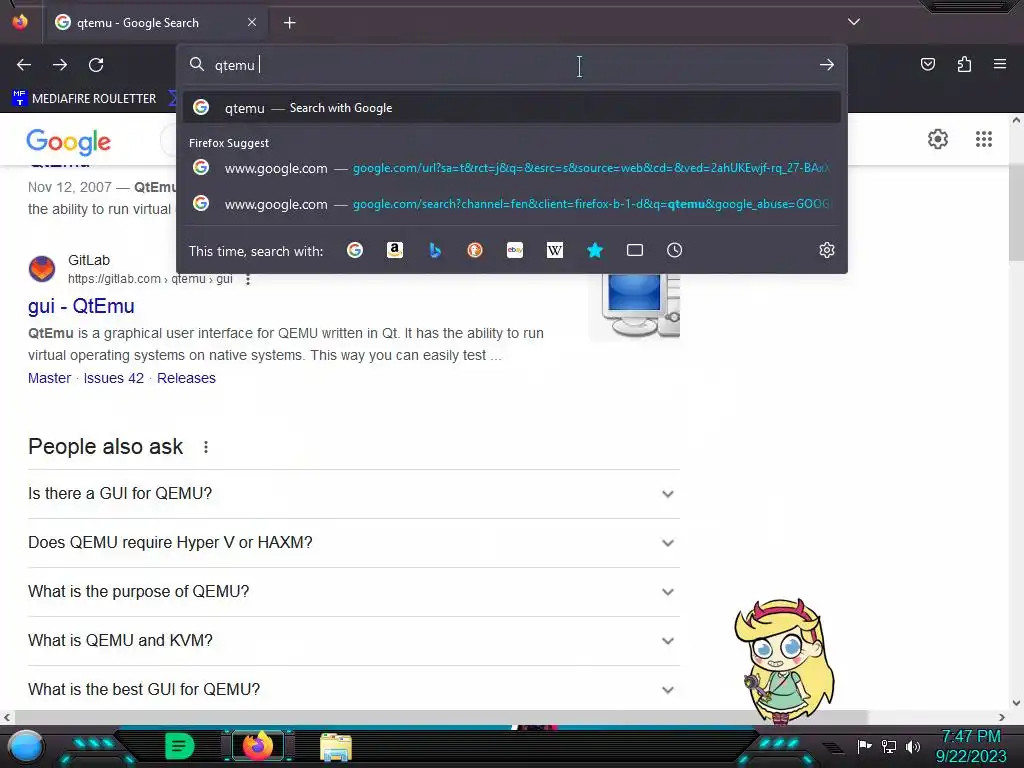Open People also ask options menu
Viewport: 1024px width, 768px height.
(x=206, y=447)
